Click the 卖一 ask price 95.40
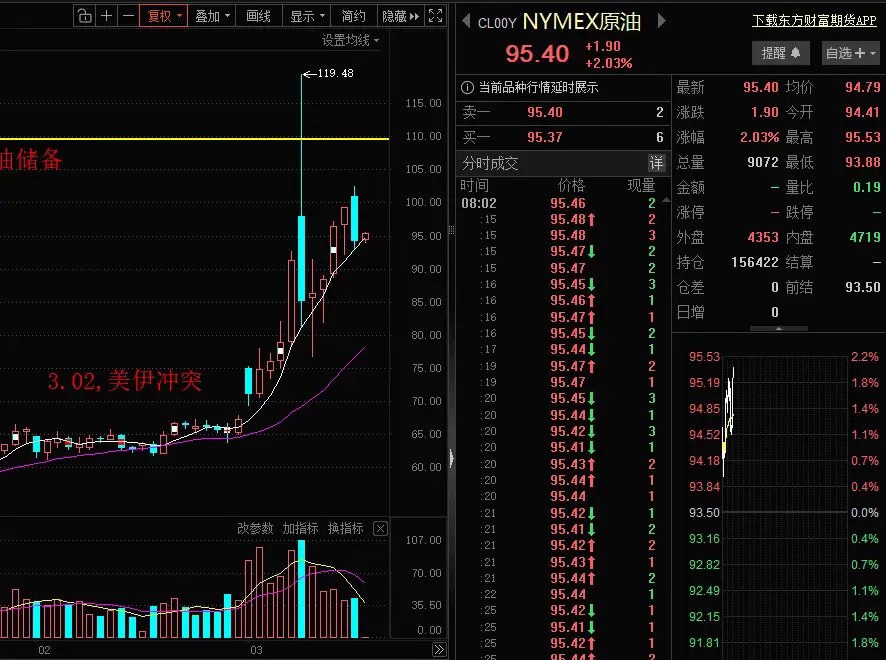 (x=545, y=112)
